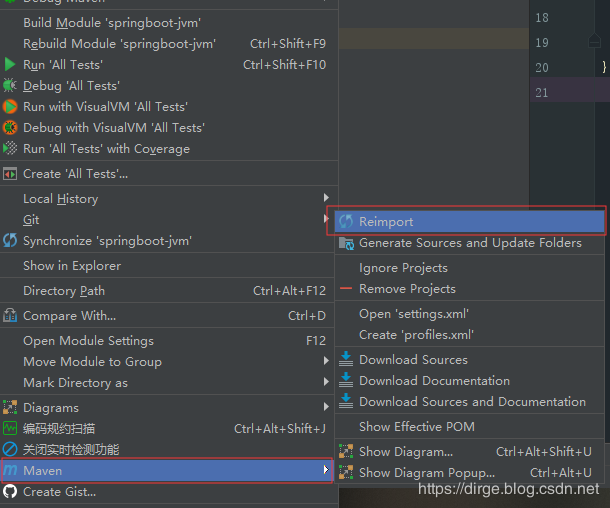Screen dimensions: 610x508
Task: Click the Reimport refresh icon
Action: [x=346, y=221]
